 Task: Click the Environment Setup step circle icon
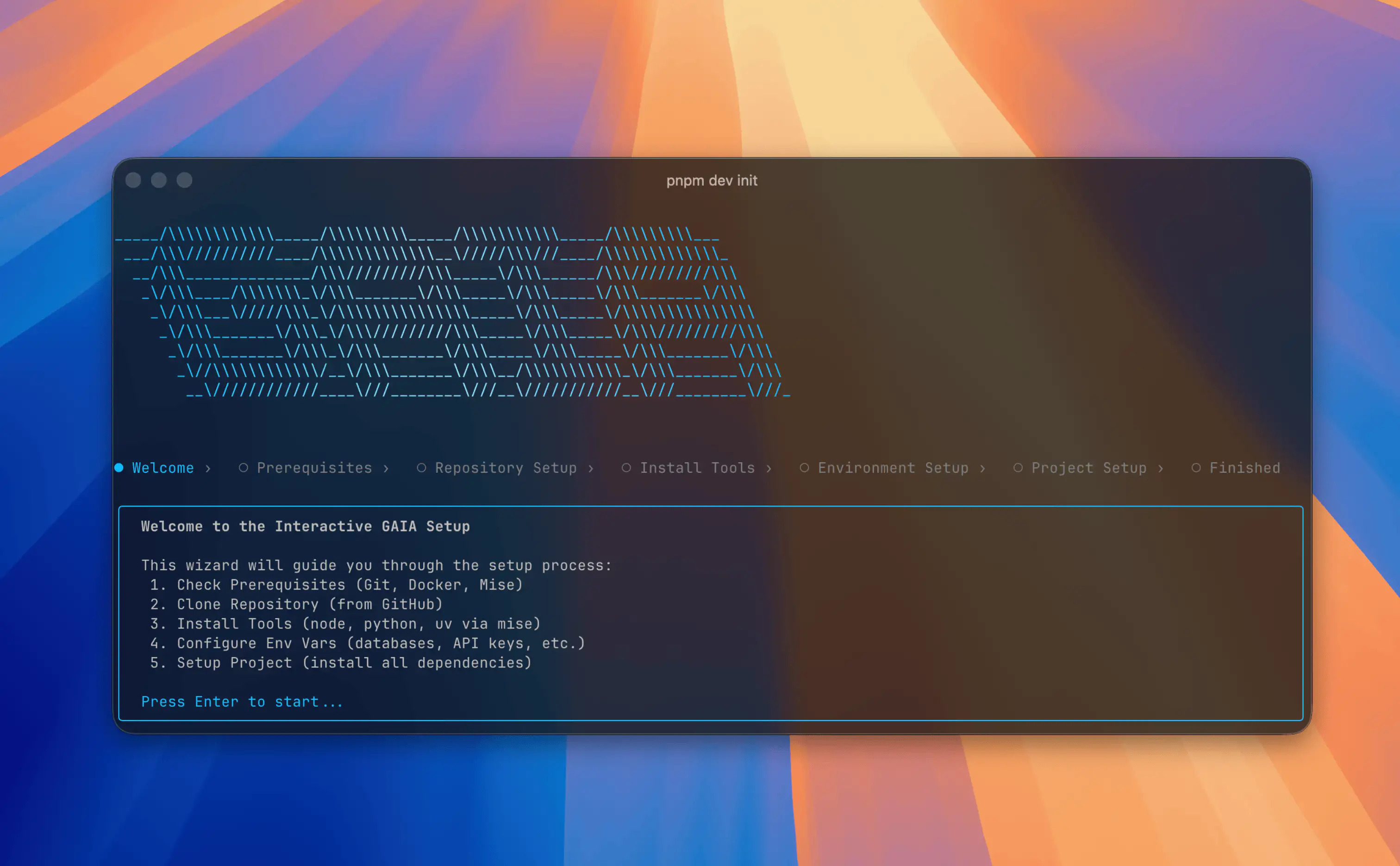pos(806,468)
